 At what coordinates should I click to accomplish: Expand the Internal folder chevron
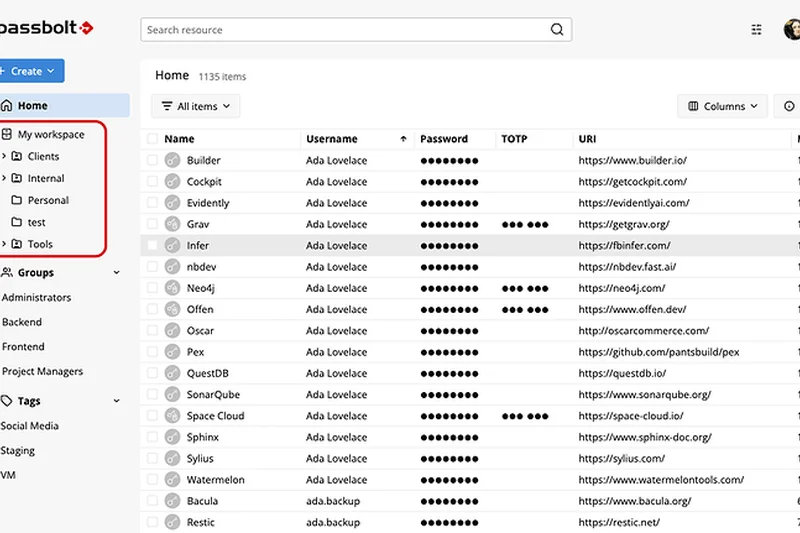[4, 178]
